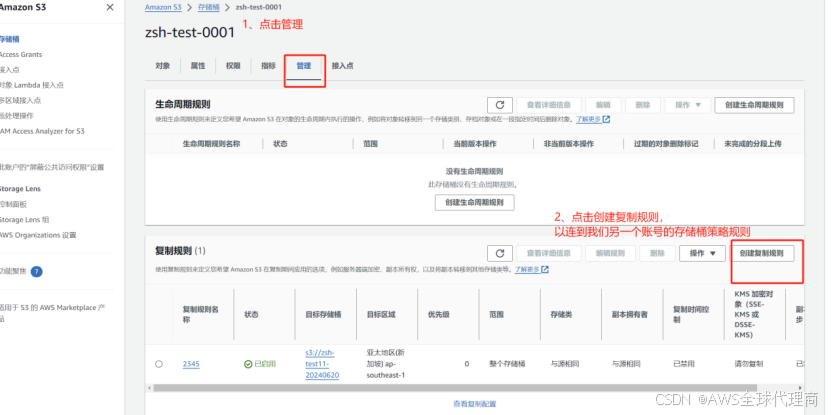Open external link icon after lifecycle 了解更多
This screenshot has height=415, width=831.
[606, 119]
